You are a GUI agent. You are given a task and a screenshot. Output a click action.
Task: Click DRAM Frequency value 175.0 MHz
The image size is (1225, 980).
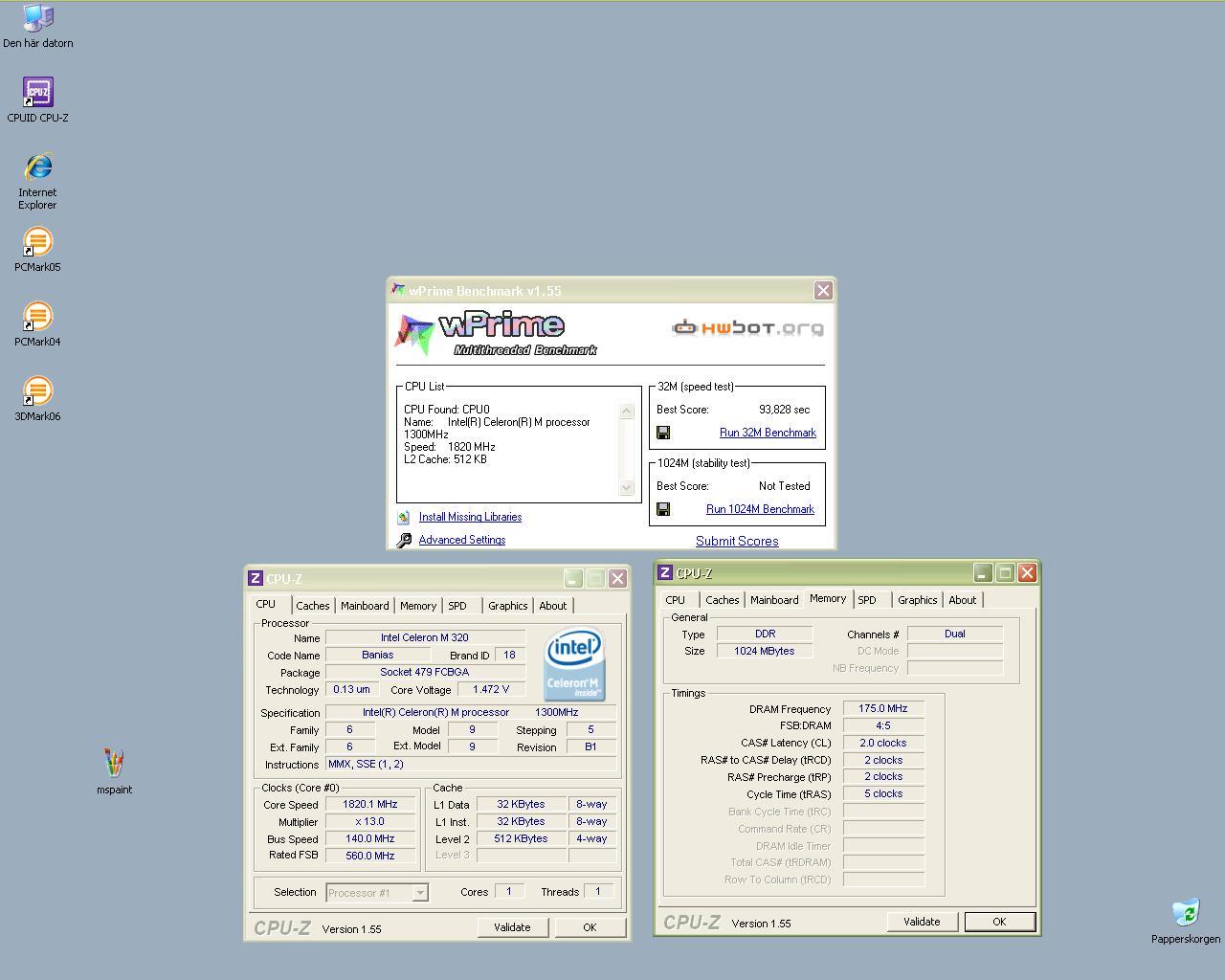883,709
